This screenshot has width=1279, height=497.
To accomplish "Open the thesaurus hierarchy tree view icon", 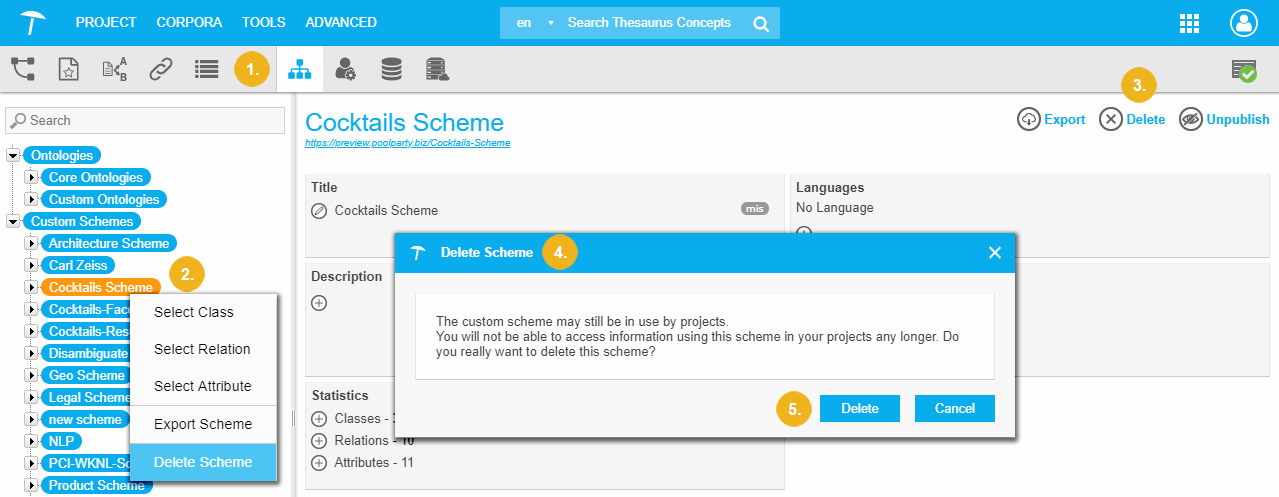I will [x=22, y=69].
